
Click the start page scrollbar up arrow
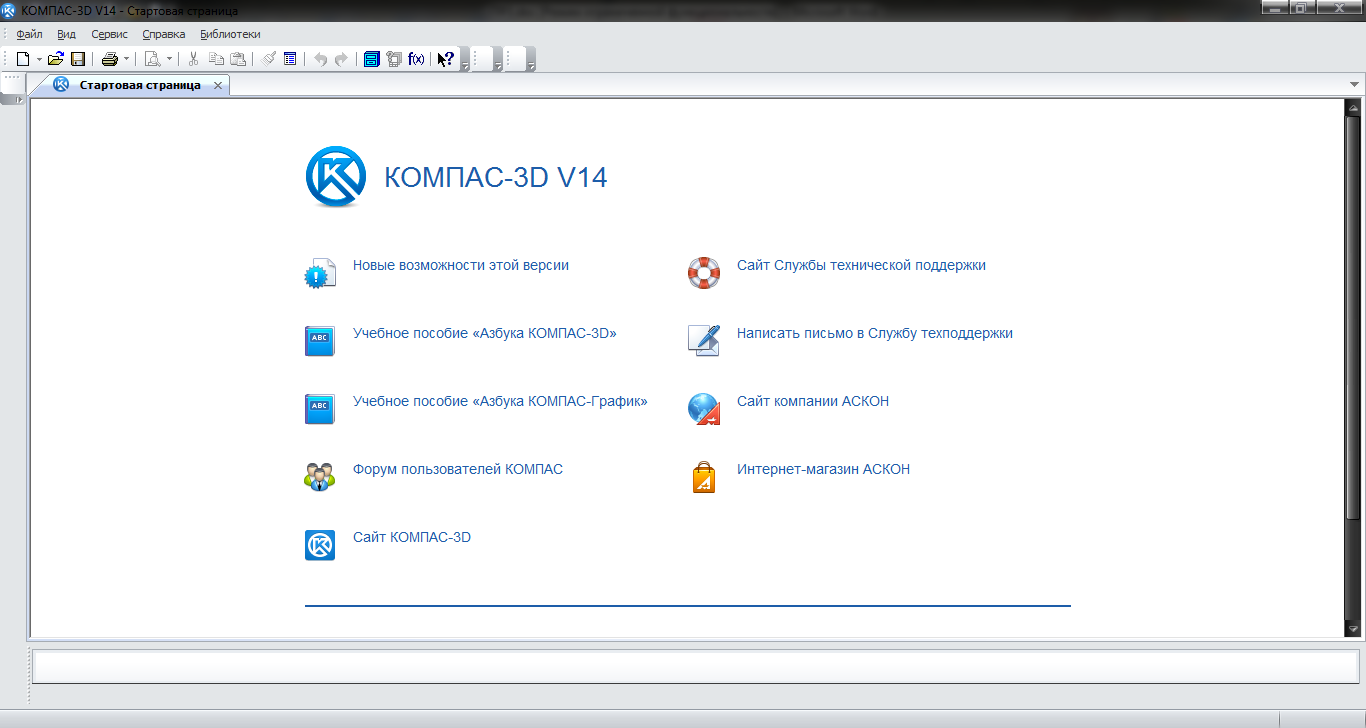pyautogui.click(x=1354, y=108)
